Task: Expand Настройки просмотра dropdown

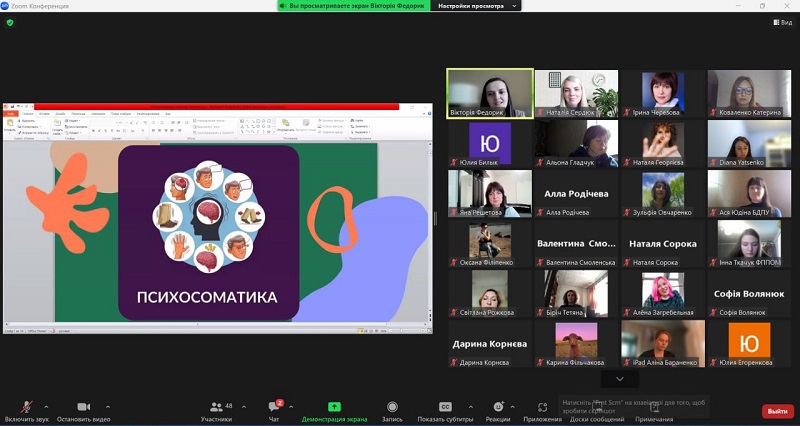Action: pyautogui.click(x=476, y=6)
